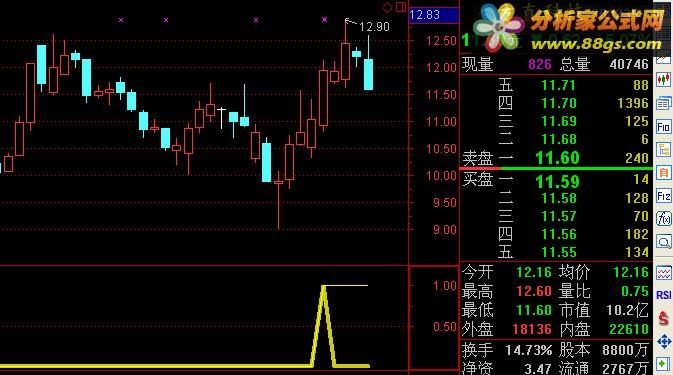This screenshot has width=673, height=375.
Task: Open the F10 company info icon
Action: pos(664,127)
